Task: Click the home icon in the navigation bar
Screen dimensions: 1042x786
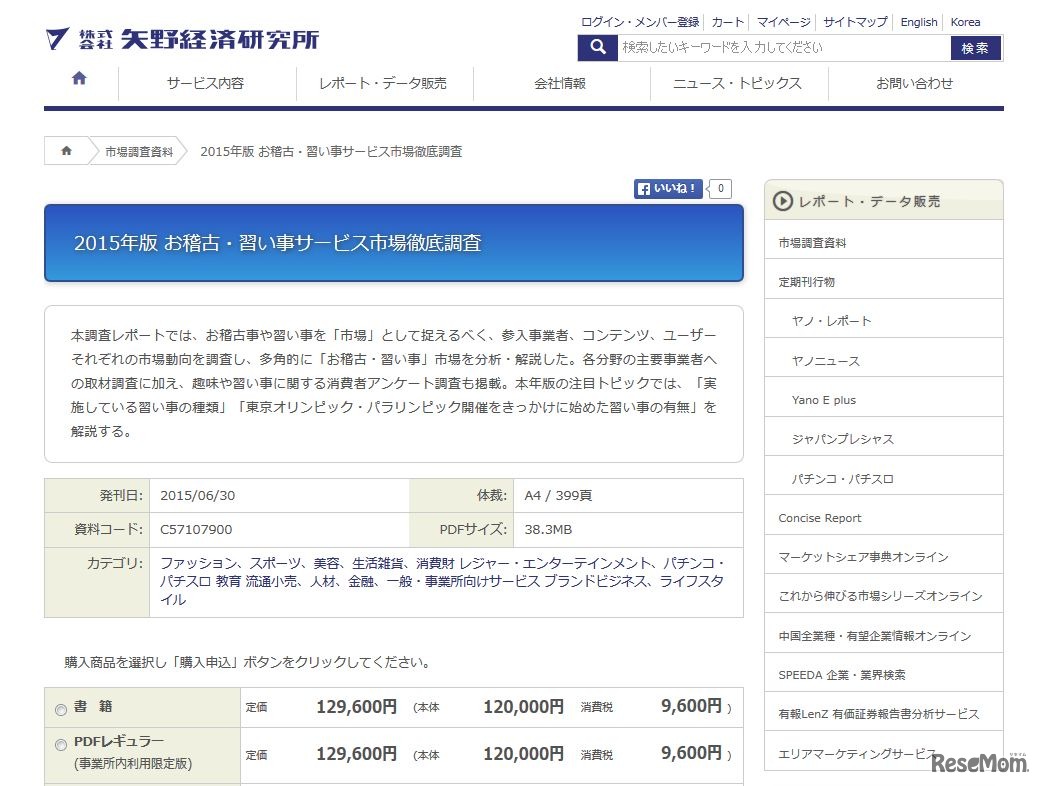Action: [x=78, y=82]
